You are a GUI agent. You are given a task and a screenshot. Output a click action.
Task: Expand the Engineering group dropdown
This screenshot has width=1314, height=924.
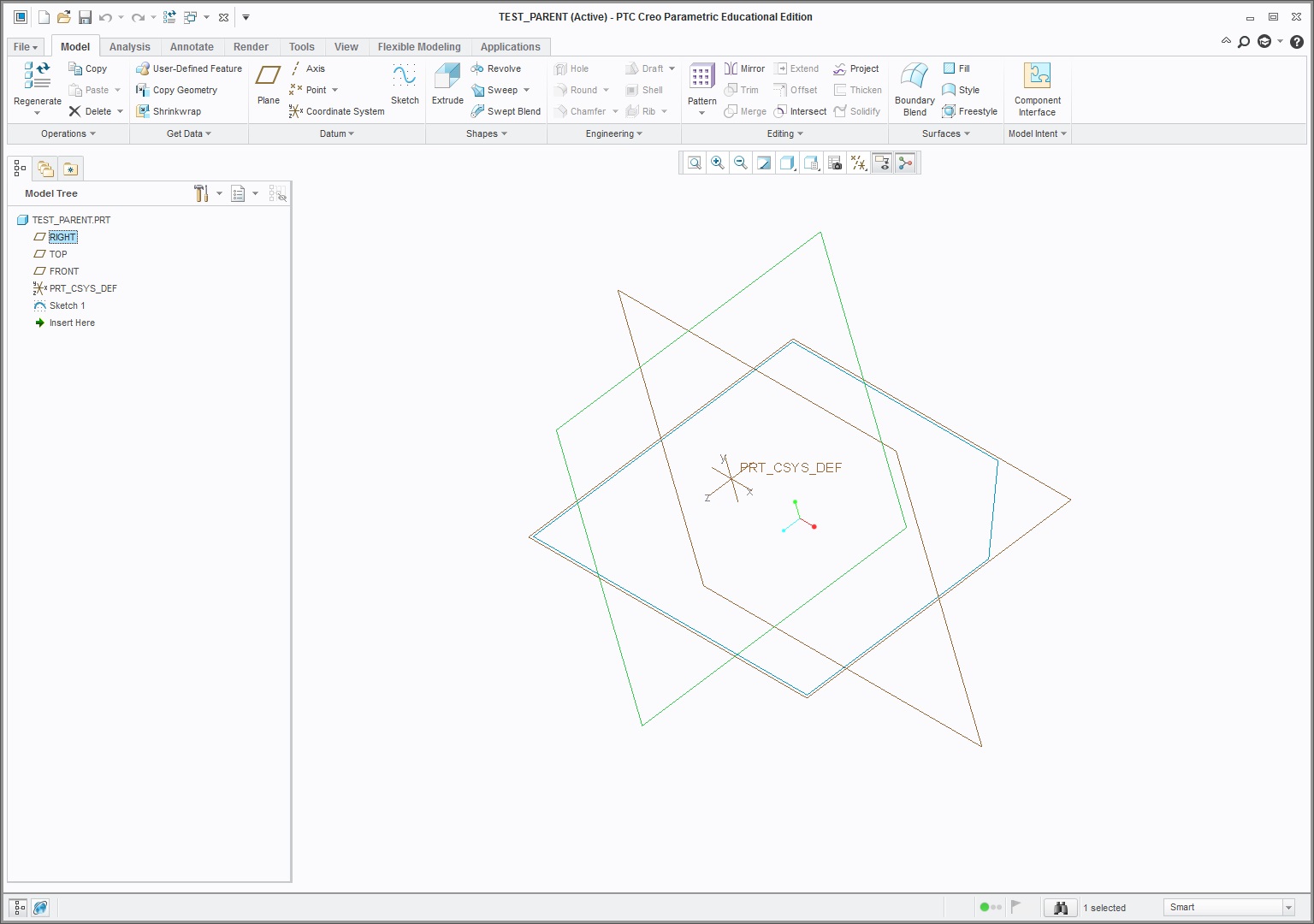point(614,133)
